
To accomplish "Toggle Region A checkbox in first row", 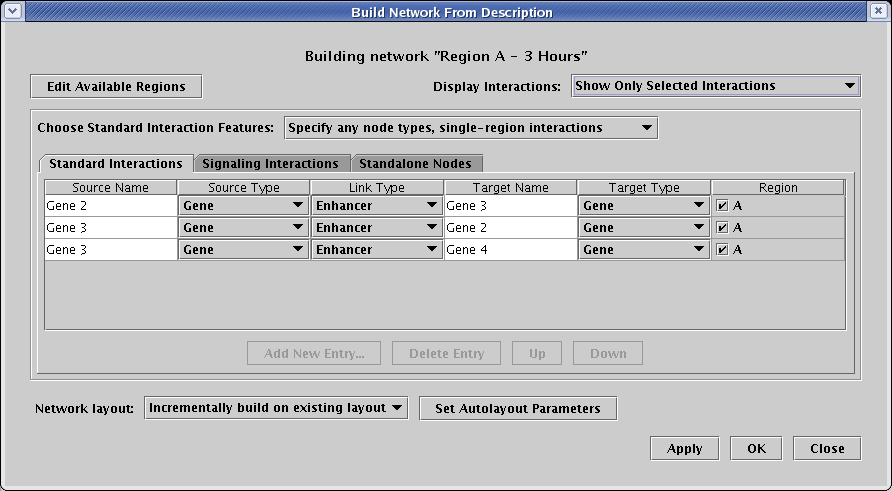I will pyautogui.click(x=723, y=206).
